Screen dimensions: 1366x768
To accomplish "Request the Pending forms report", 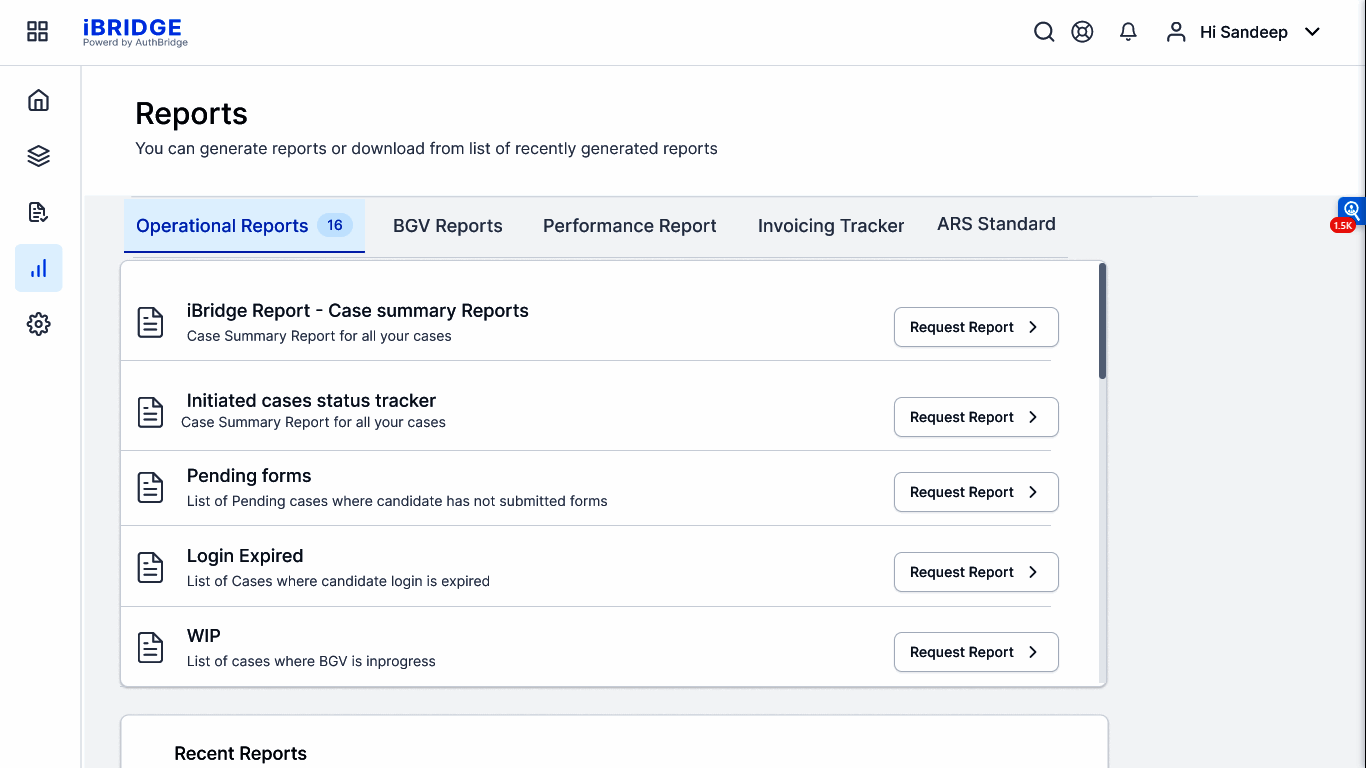I will [975, 492].
